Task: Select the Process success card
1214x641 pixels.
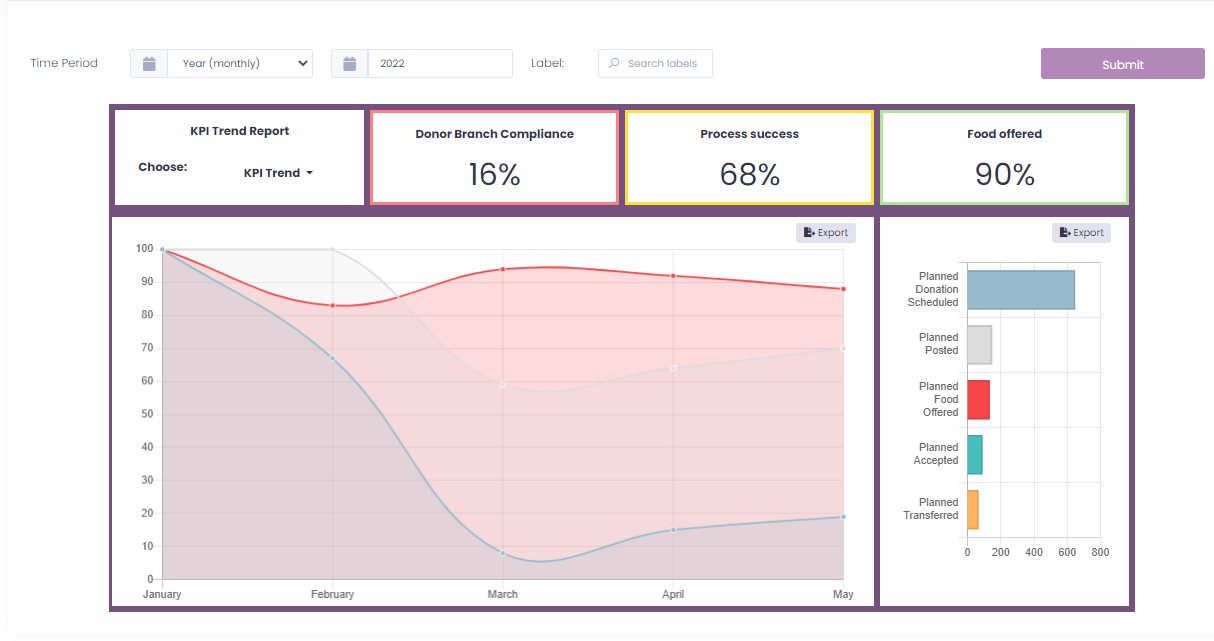Action: (x=749, y=158)
